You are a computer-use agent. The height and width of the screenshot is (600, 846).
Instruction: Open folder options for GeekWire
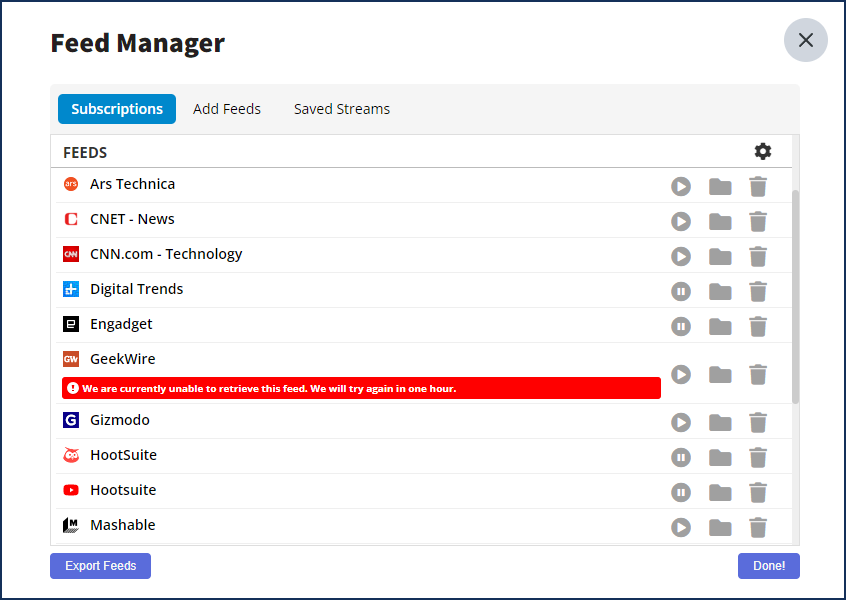720,374
